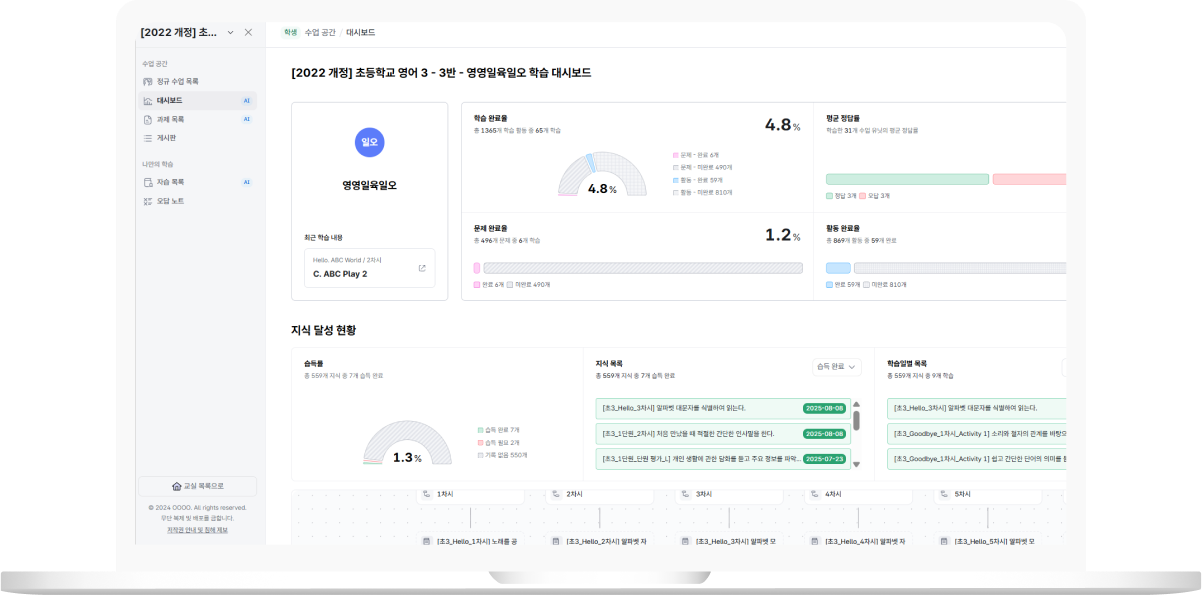Click the external link icon on C. ABC Play 2
The width and height of the screenshot is (1202, 595).
coord(421,268)
